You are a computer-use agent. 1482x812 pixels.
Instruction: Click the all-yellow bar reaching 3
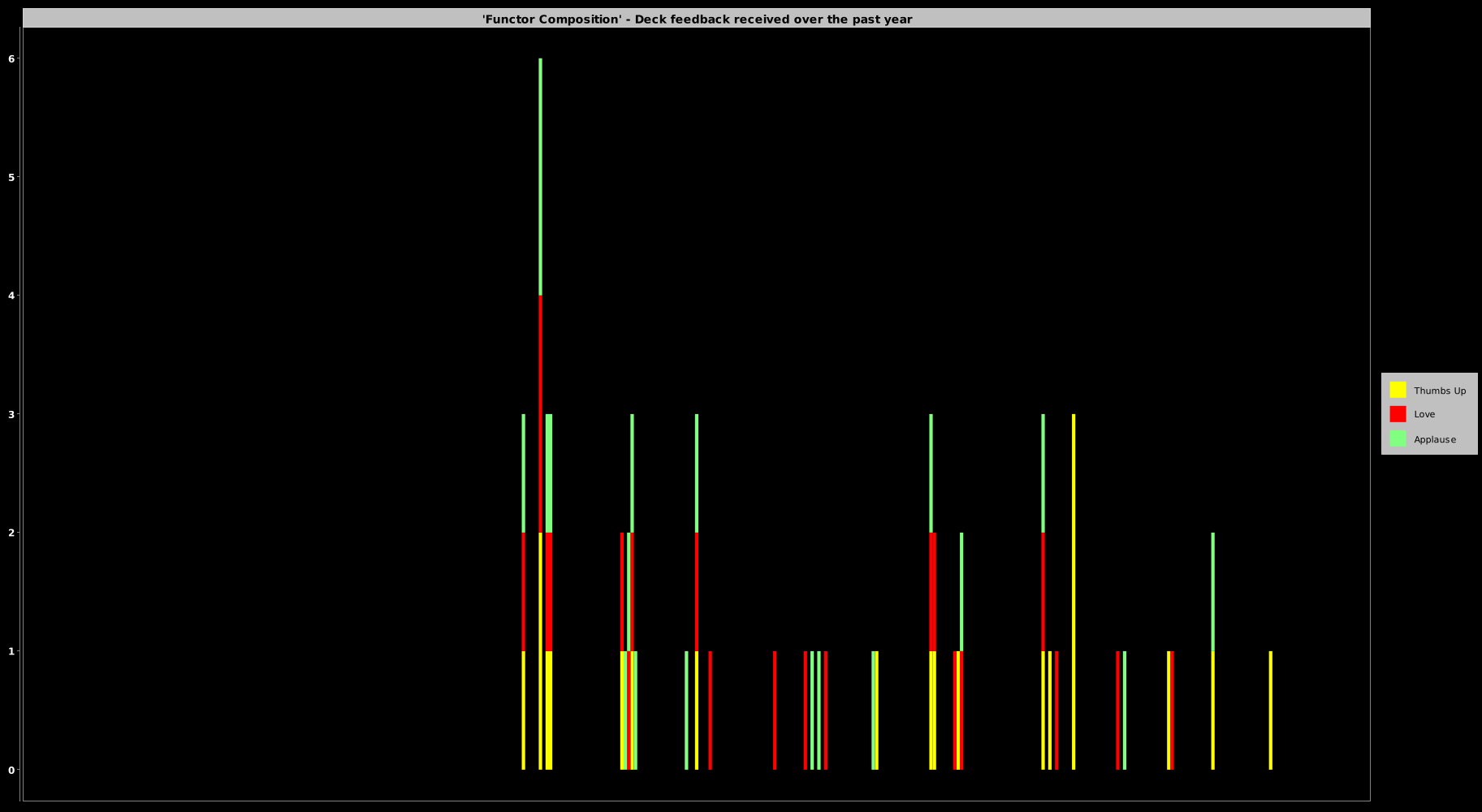[1074, 592]
